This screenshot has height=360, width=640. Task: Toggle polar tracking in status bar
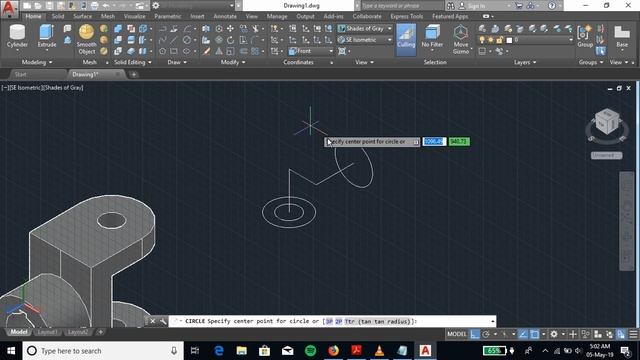486,334
